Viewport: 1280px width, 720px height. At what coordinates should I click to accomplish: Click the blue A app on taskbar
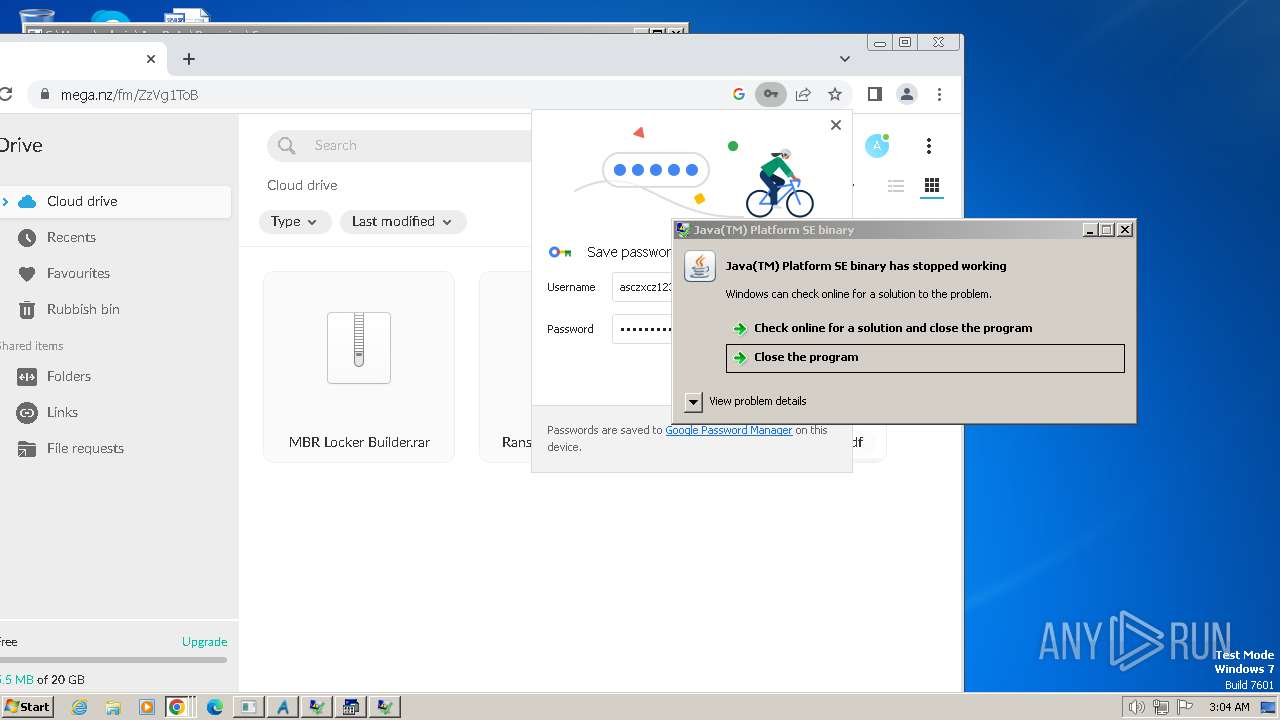pos(282,707)
